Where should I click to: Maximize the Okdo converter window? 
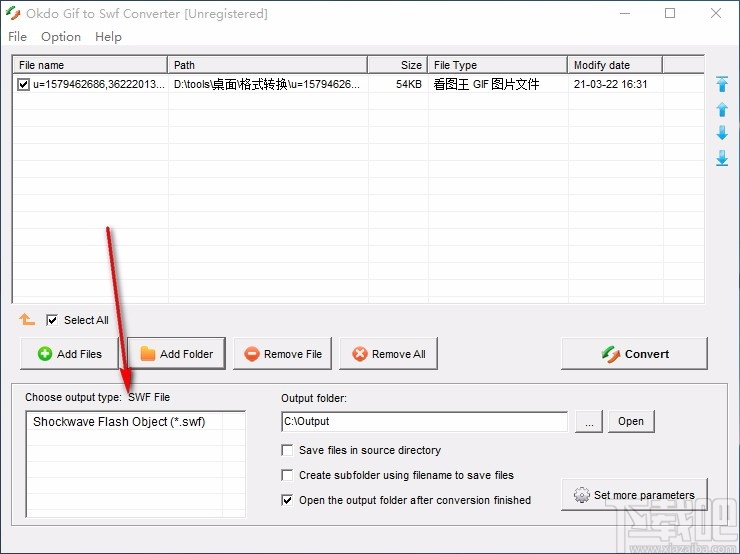(670, 13)
